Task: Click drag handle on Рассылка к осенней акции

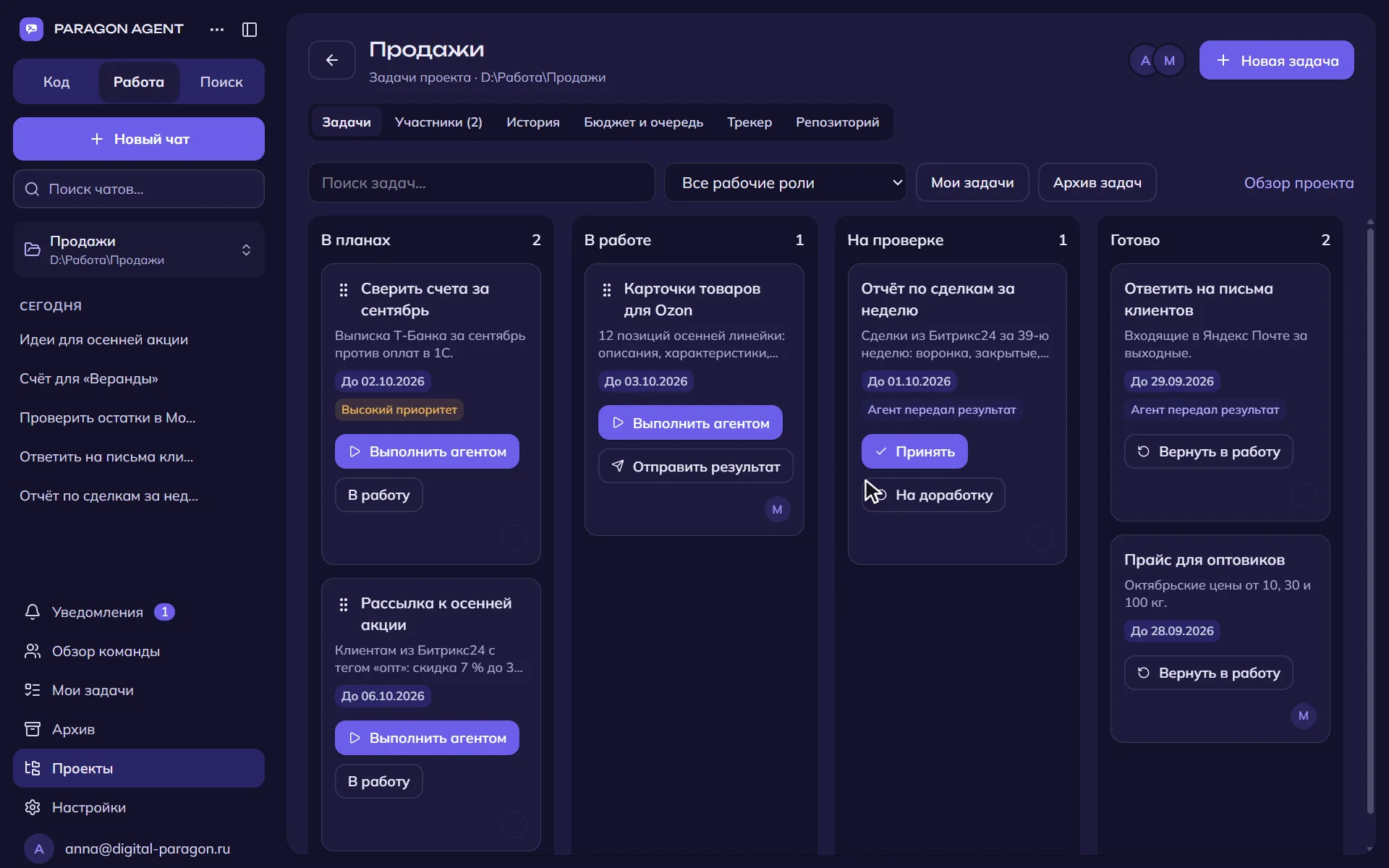Action: point(344,605)
